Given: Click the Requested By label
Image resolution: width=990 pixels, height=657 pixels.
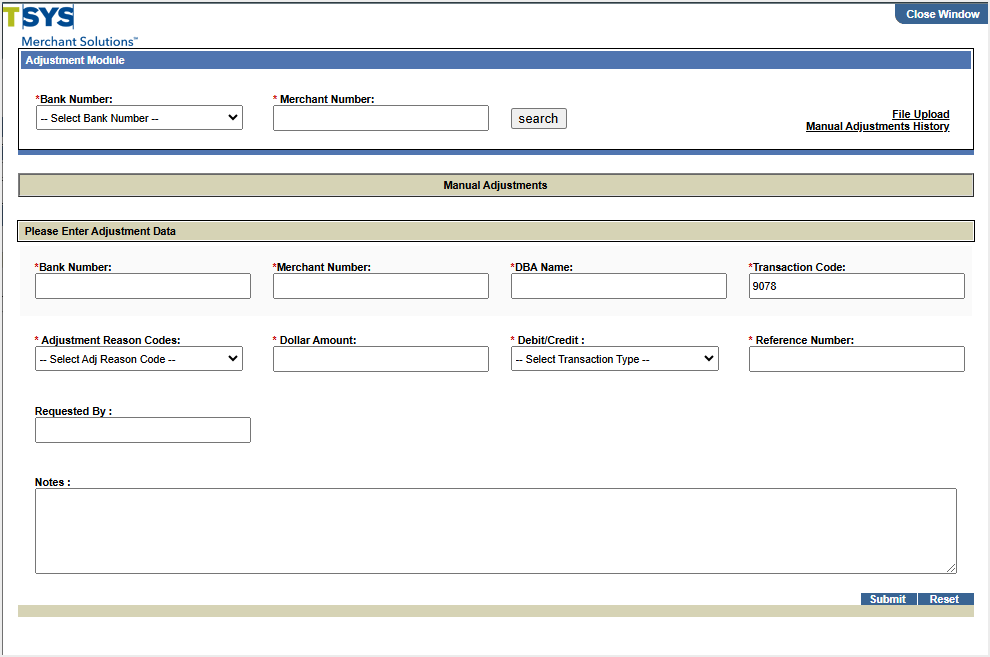Looking at the screenshot, I should click(x=73, y=411).
